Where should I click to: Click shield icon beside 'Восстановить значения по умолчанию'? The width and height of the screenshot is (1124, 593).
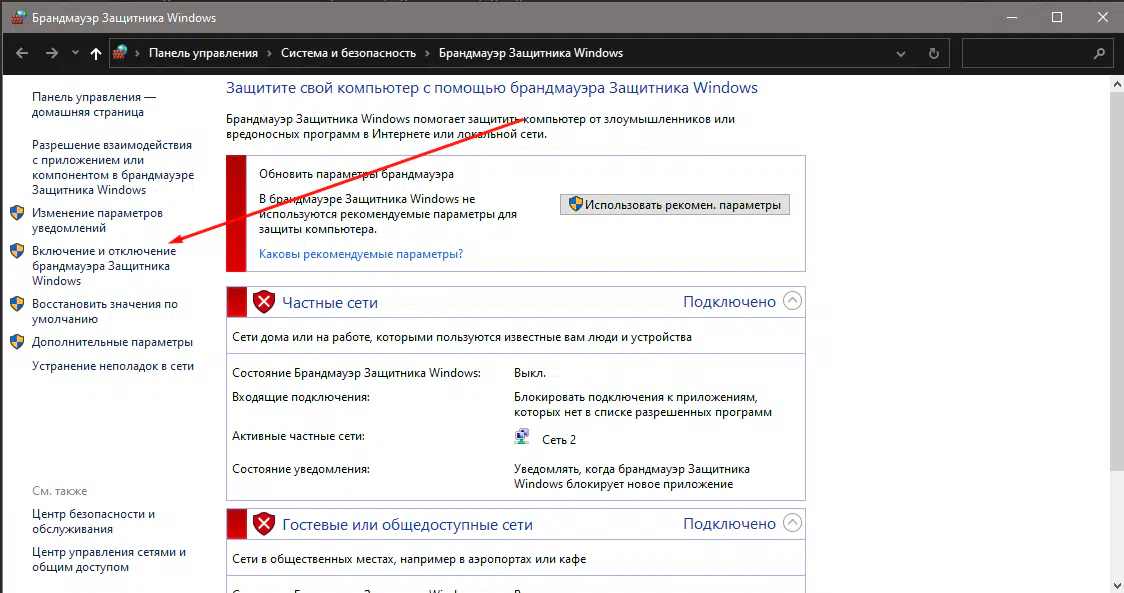point(17,304)
